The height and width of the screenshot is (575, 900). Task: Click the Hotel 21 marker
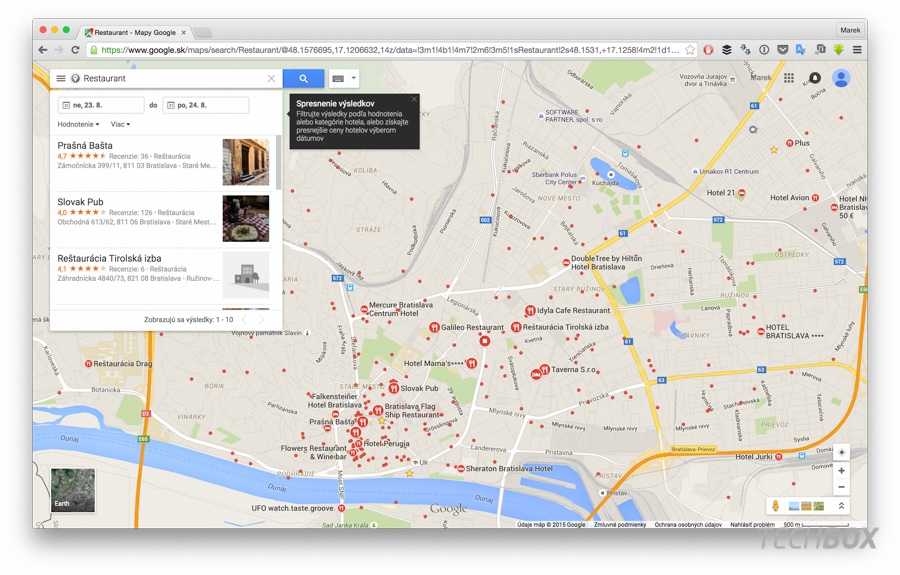742,193
